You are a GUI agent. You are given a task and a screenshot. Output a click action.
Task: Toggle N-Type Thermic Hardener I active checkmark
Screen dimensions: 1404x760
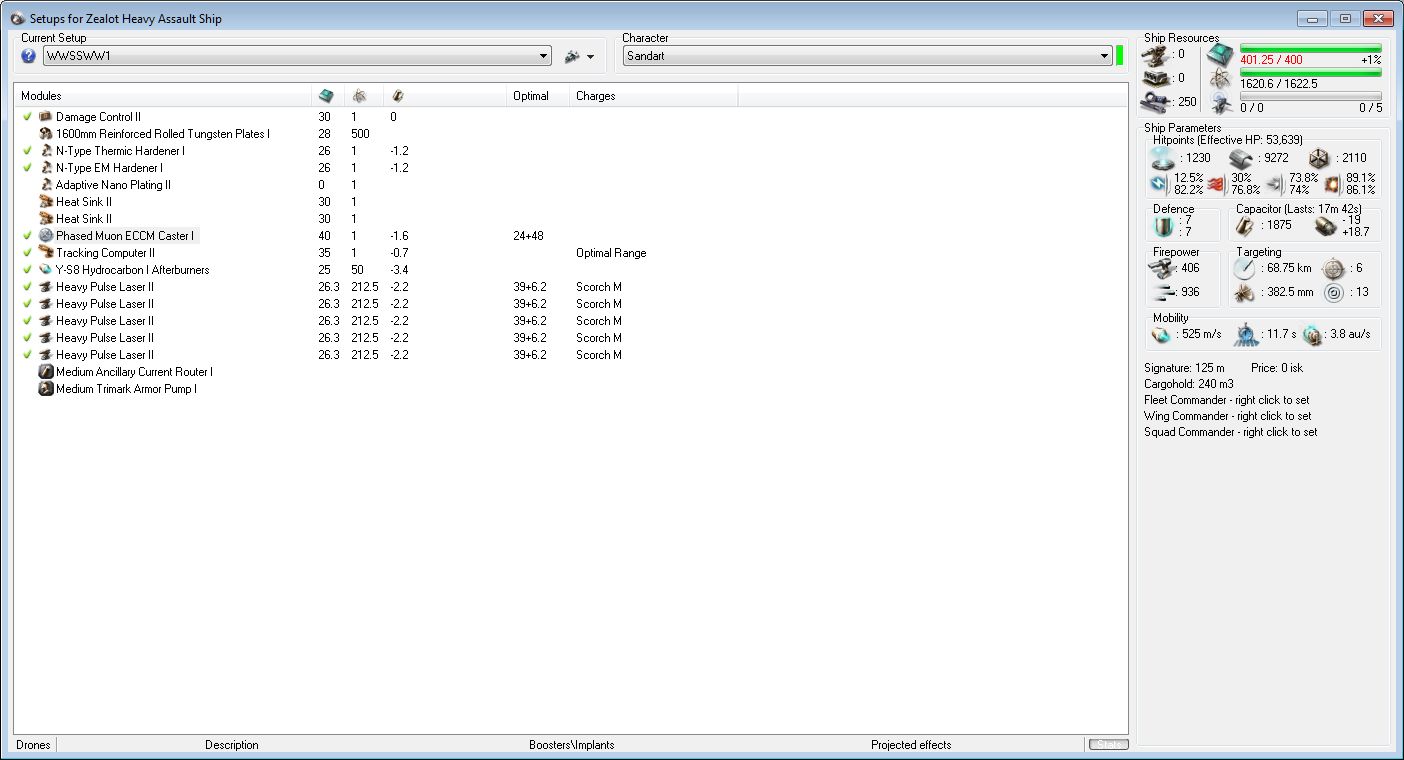pos(28,151)
